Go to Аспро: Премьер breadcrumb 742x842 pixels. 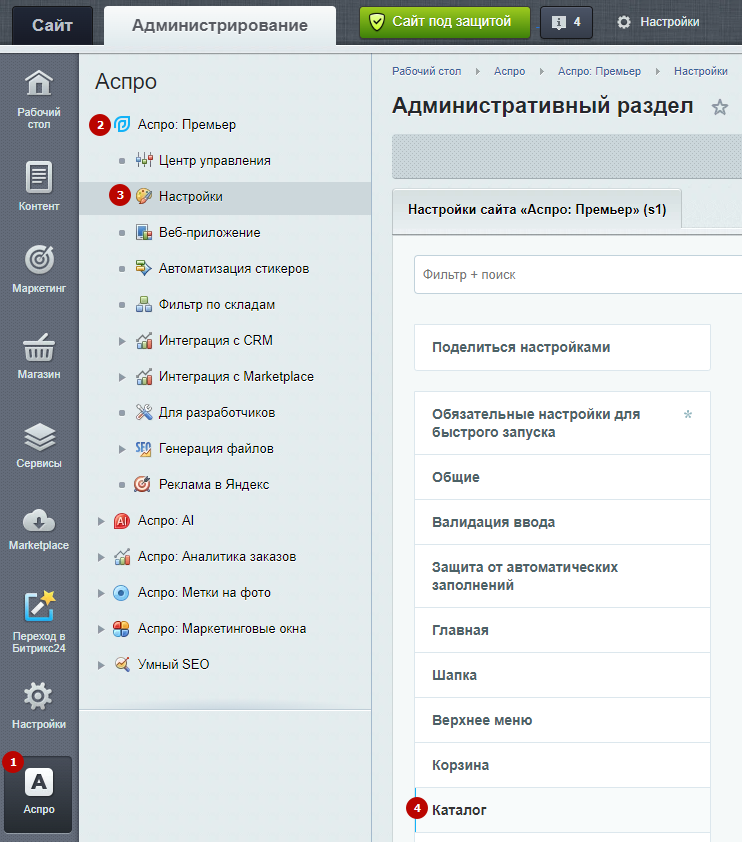pyautogui.click(x=599, y=71)
